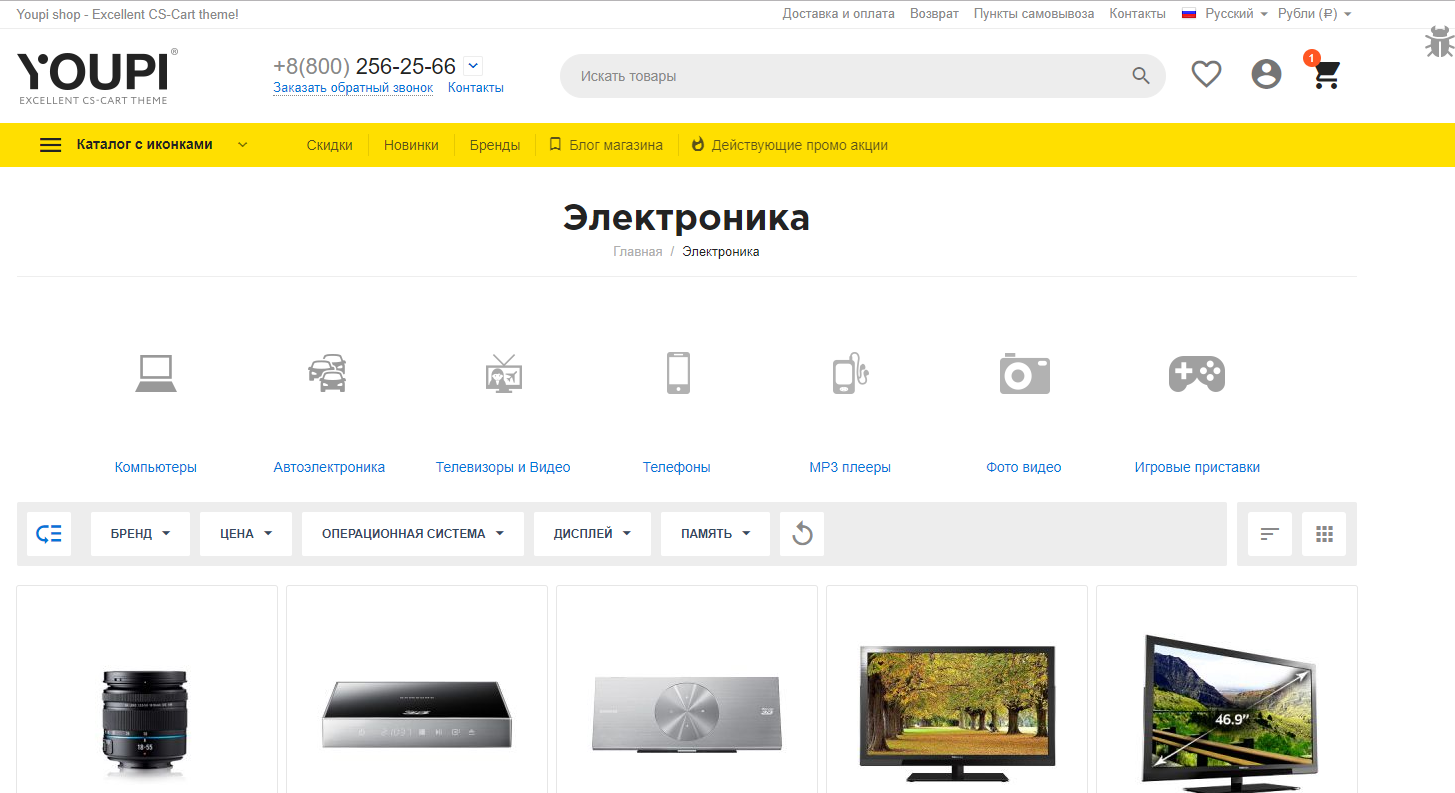
Task: Click the bug icon at right edge
Action: coord(1438,44)
